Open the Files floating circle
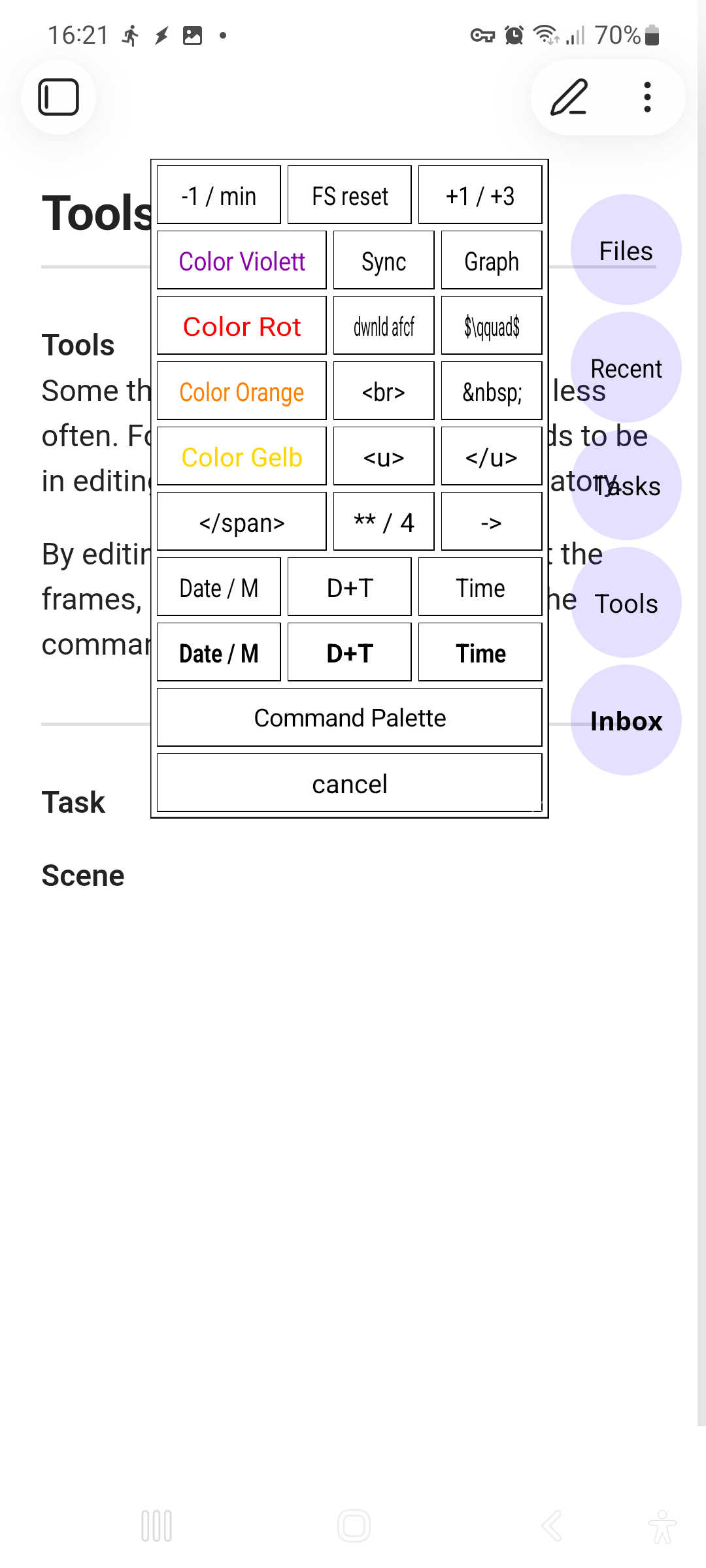This screenshot has width=706, height=1568. (x=626, y=250)
